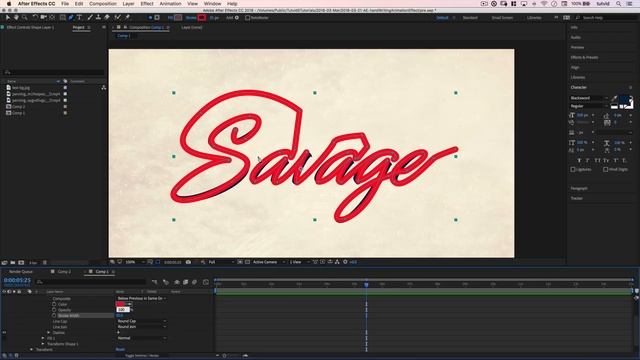Select Comp 1 in Project panel
This screenshot has height=360, width=640.
click(x=18, y=113)
